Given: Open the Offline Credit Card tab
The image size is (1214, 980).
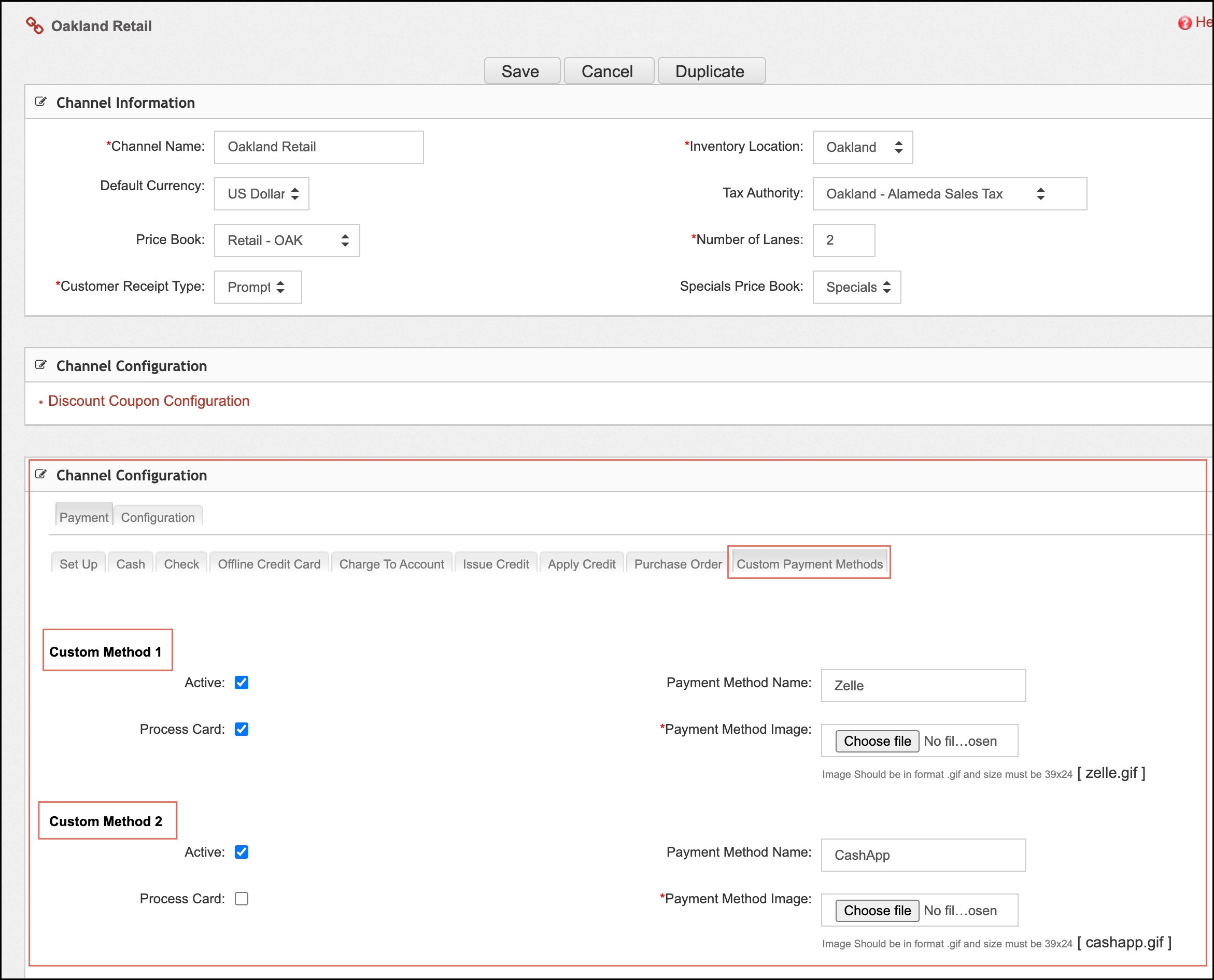Looking at the screenshot, I should pos(269,564).
